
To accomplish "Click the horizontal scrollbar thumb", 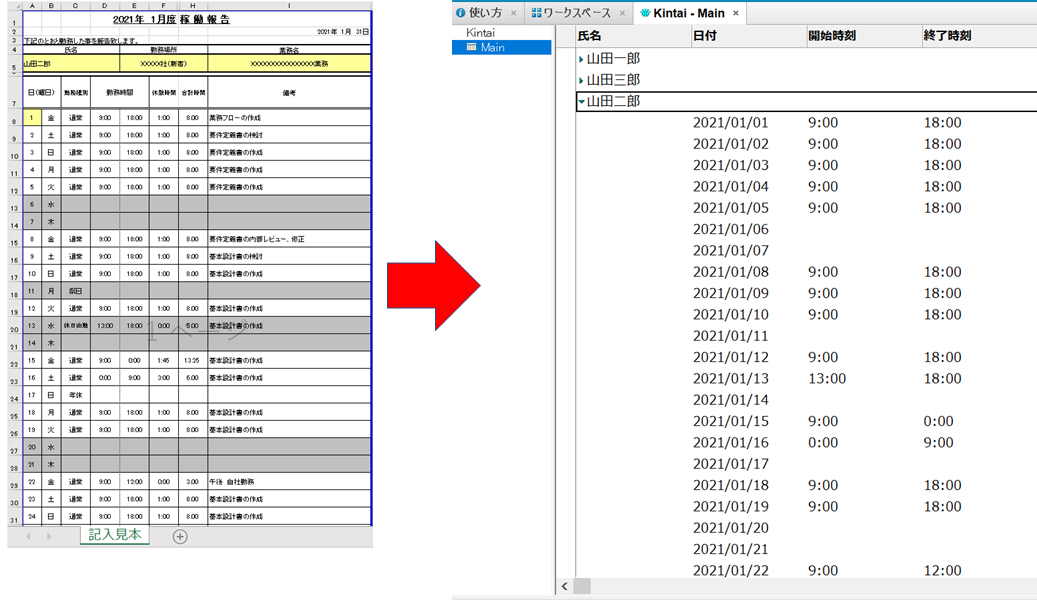I will click(x=582, y=586).
